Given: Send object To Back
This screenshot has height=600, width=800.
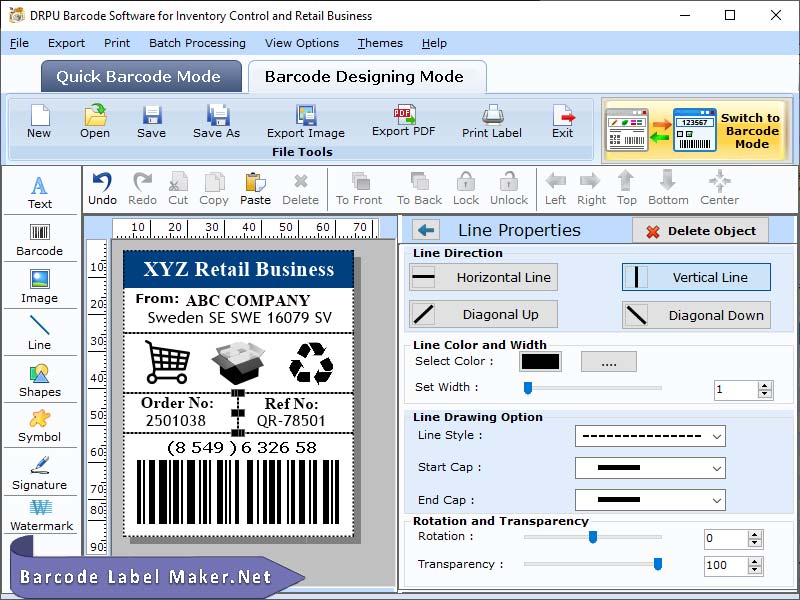Looking at the screenshot, I should pyautogui.click(x=419, y=189).
